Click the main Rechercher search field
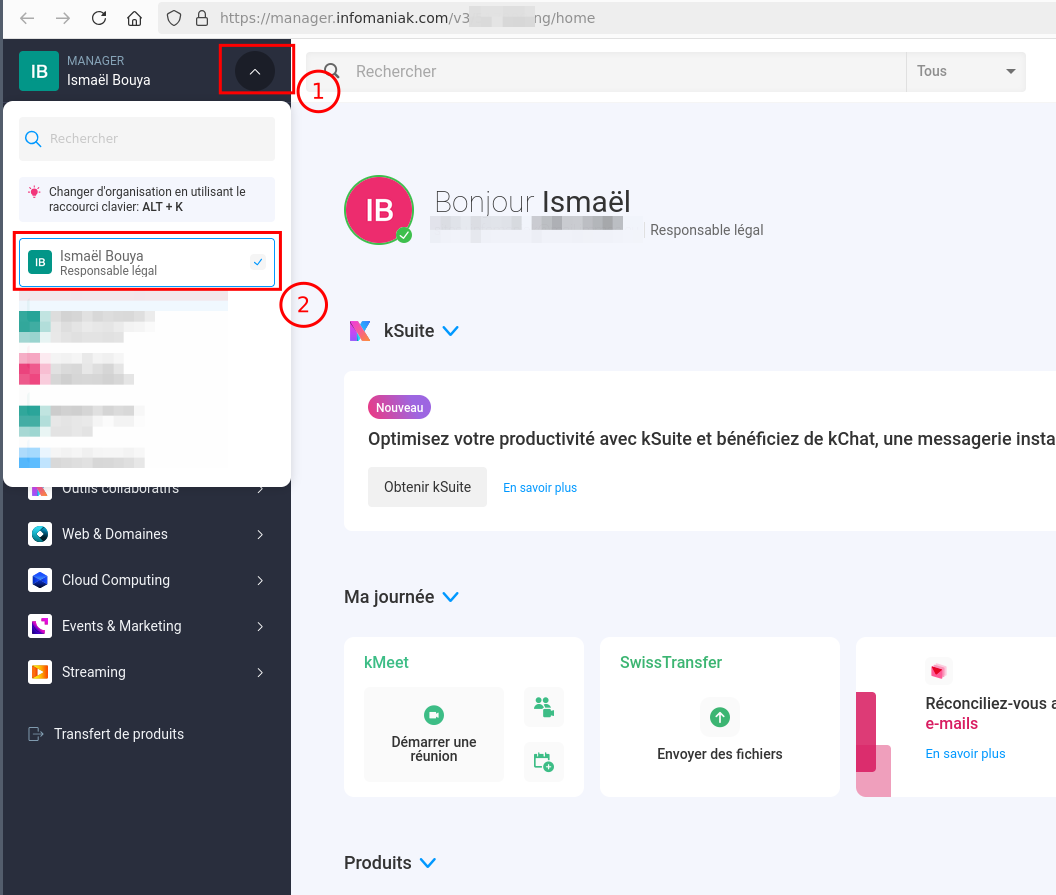 point(606,71)
